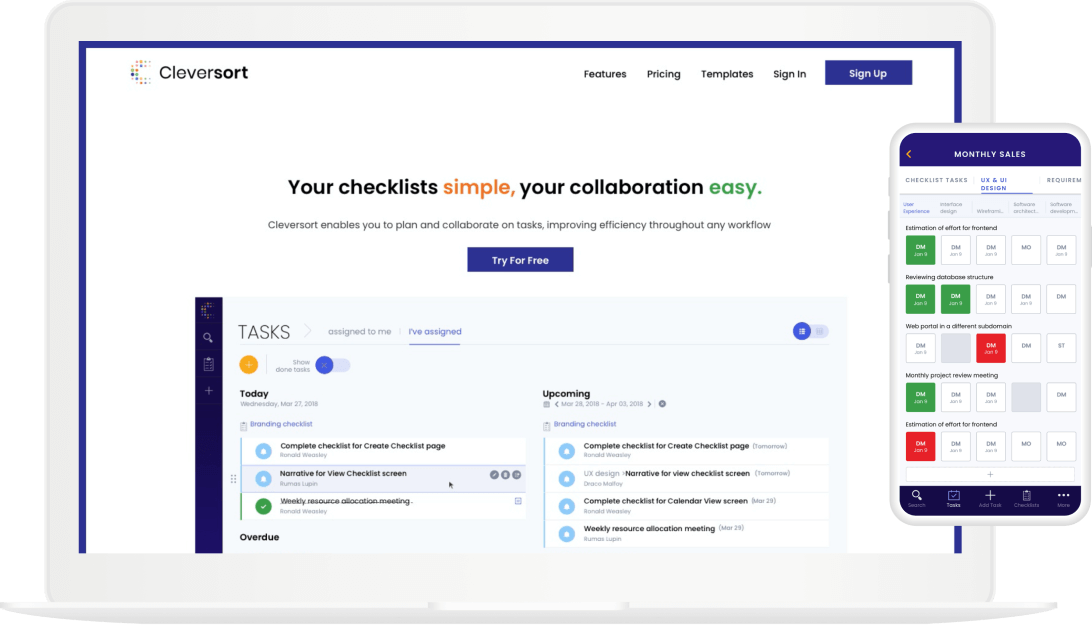This screenshot has height=625, width=1092.
Task: Tap the back arrow in Monthly Sales header
Action: 908,154
